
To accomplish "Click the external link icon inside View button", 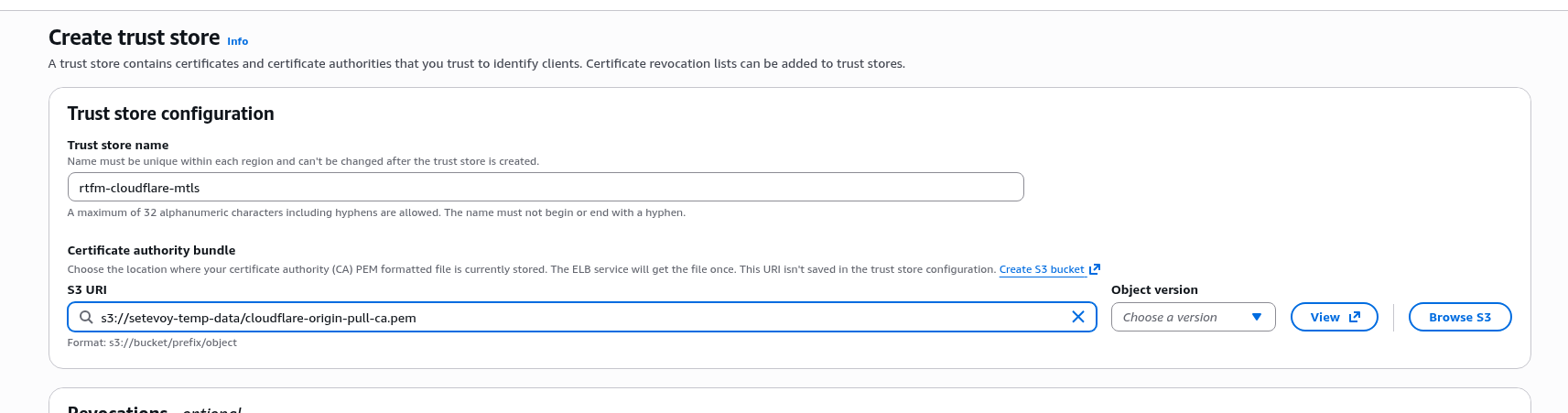I will pos(1355,317).
